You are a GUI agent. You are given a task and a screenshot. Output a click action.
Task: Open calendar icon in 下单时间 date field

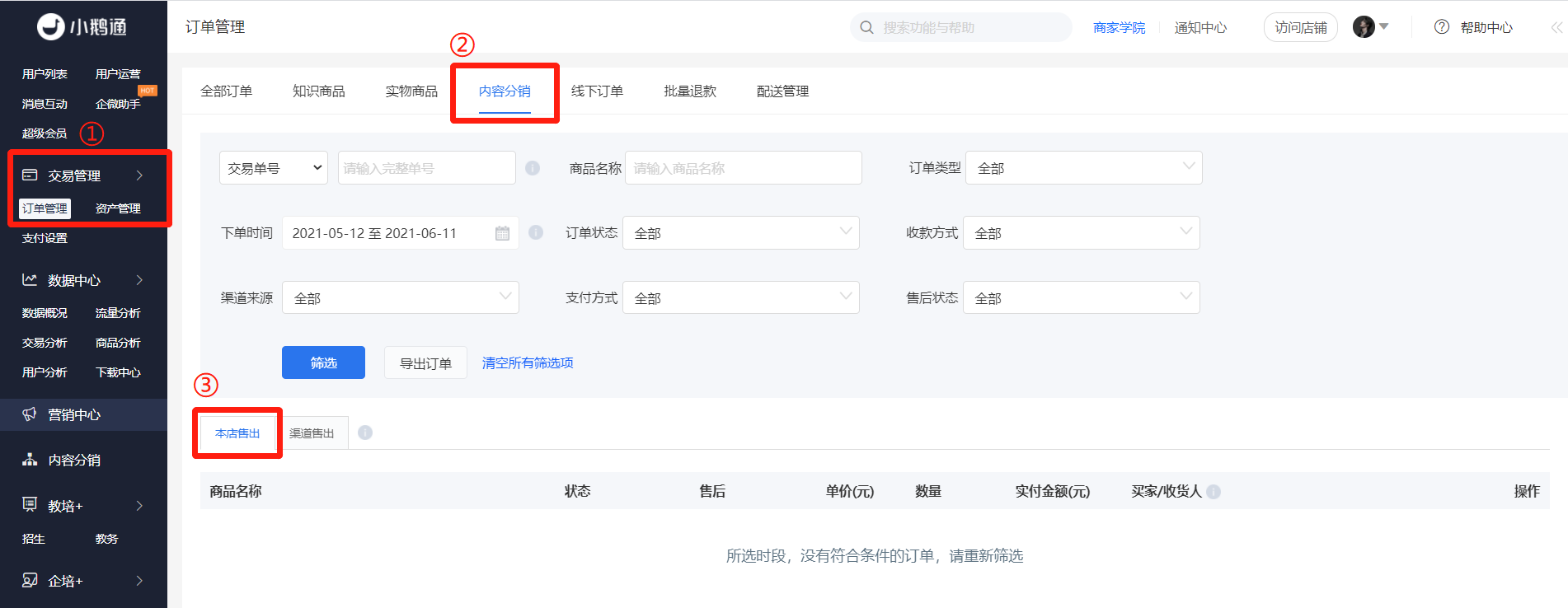(502, 233)
